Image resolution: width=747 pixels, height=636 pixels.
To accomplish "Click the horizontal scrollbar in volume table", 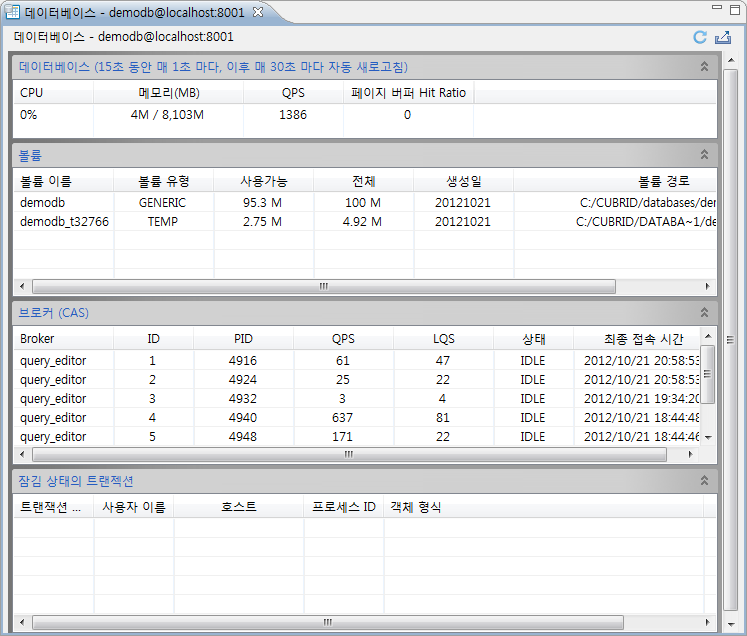I will pyautogui.click(x=322, y=286).
